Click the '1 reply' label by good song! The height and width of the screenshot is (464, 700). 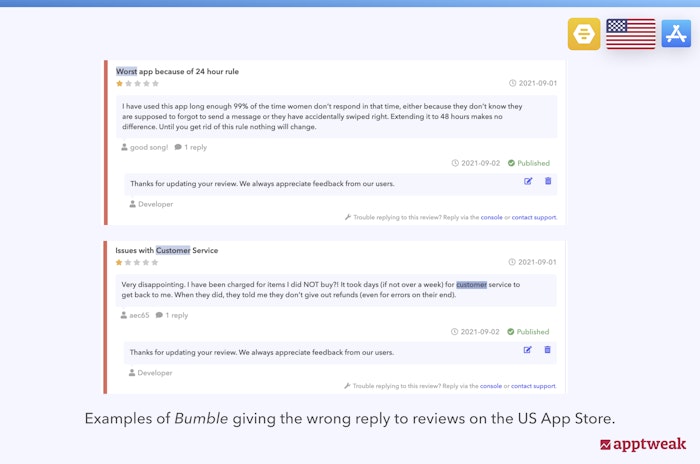click(191, 147)
